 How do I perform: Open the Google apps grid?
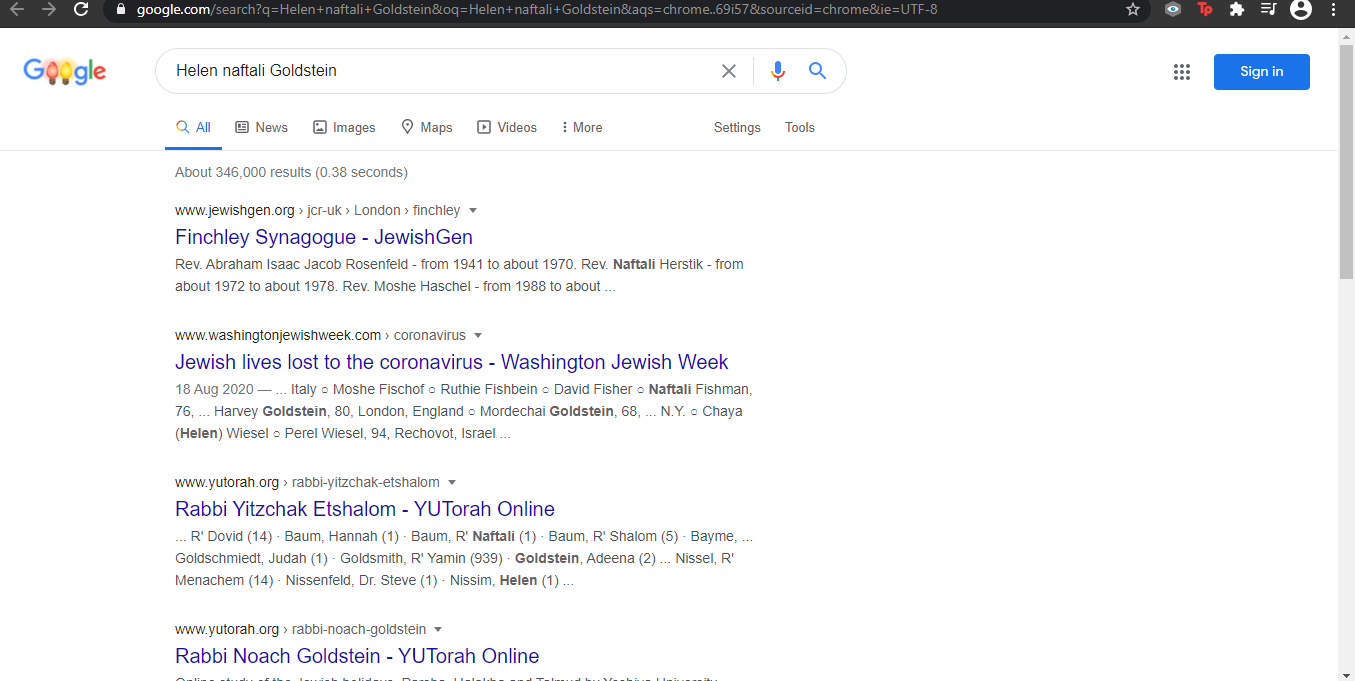[x=1182, y=72]
